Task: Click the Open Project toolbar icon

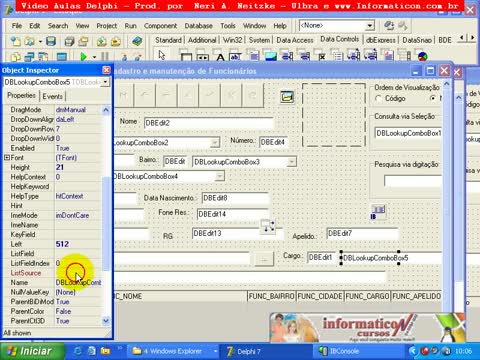Action: tap(83, 41)
